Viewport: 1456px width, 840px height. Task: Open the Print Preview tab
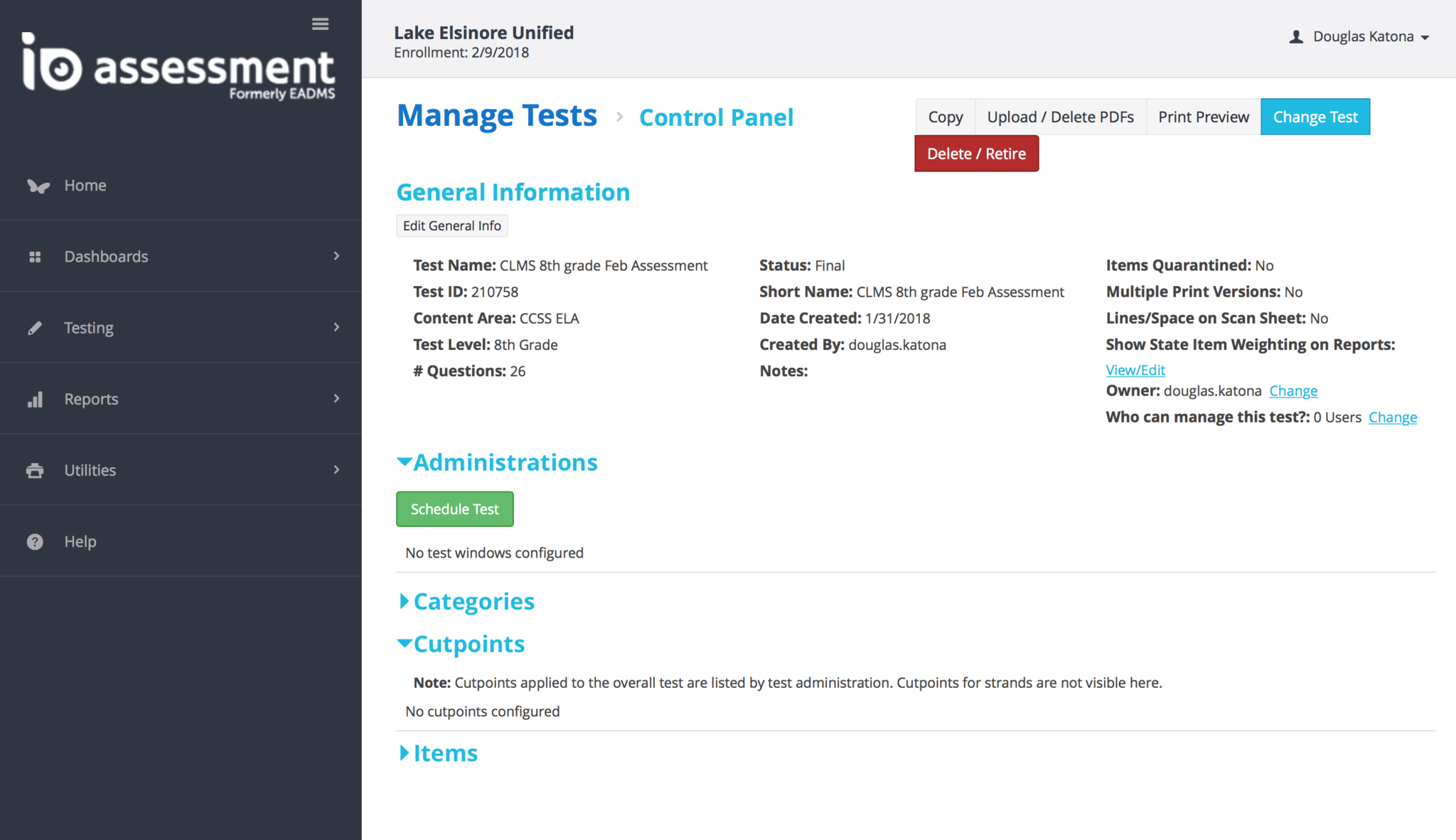pos(1203,117)
